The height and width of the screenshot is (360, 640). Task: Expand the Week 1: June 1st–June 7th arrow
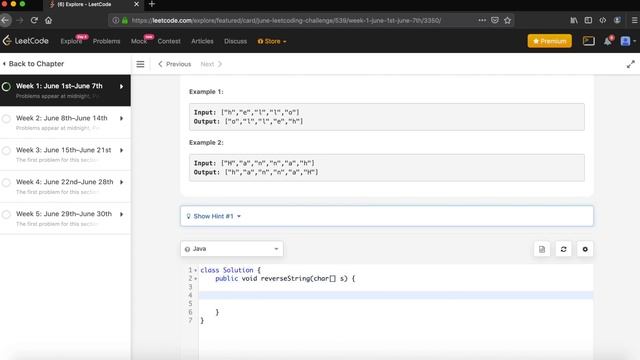pos(122,87)
